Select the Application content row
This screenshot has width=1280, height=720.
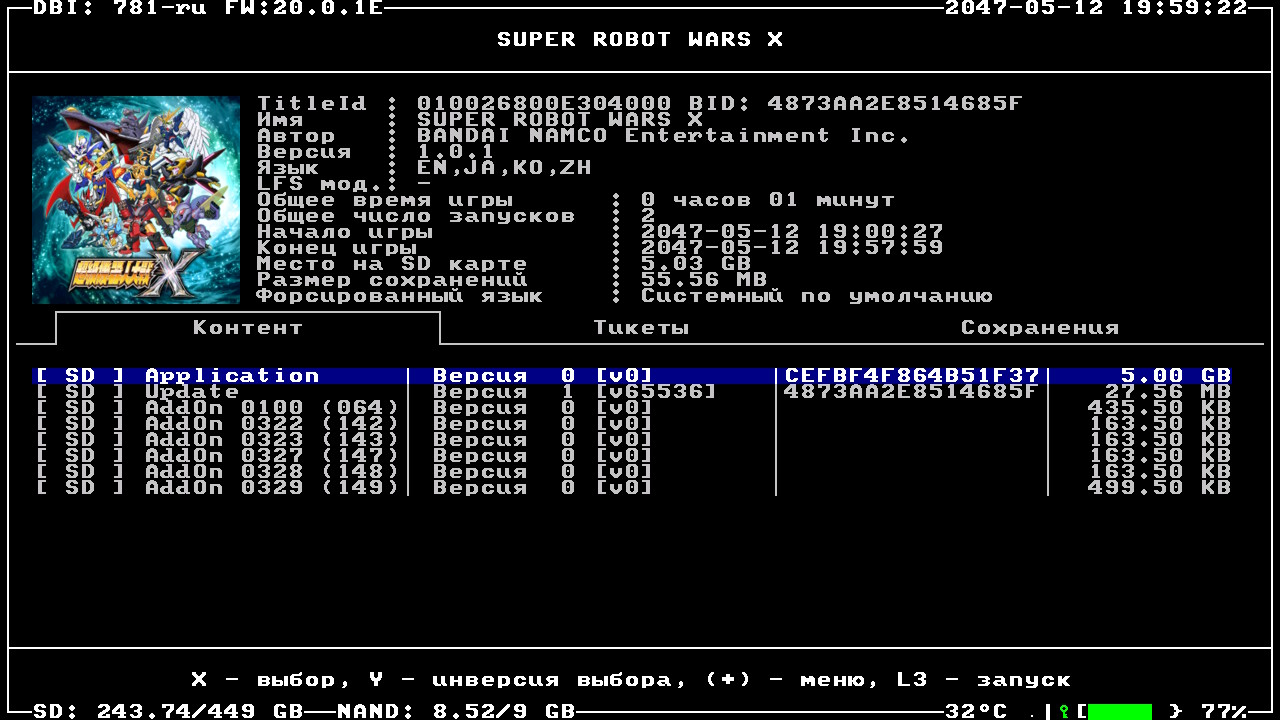pos(231,376)
